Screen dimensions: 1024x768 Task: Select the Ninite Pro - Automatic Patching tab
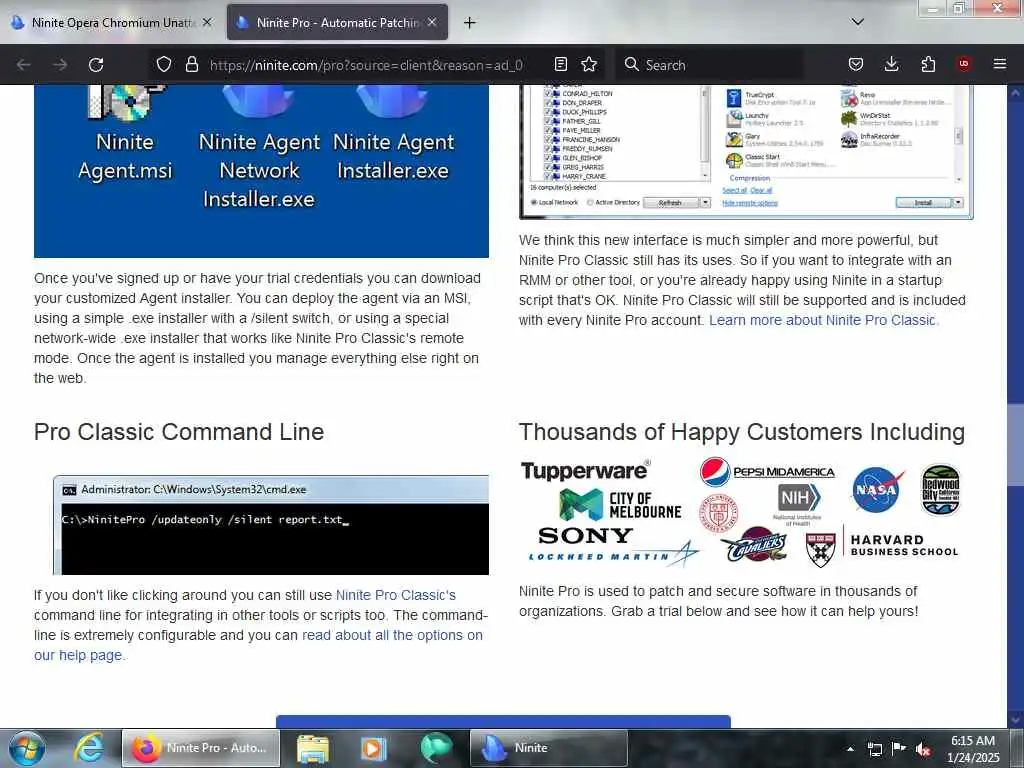(x=337, y=23)
